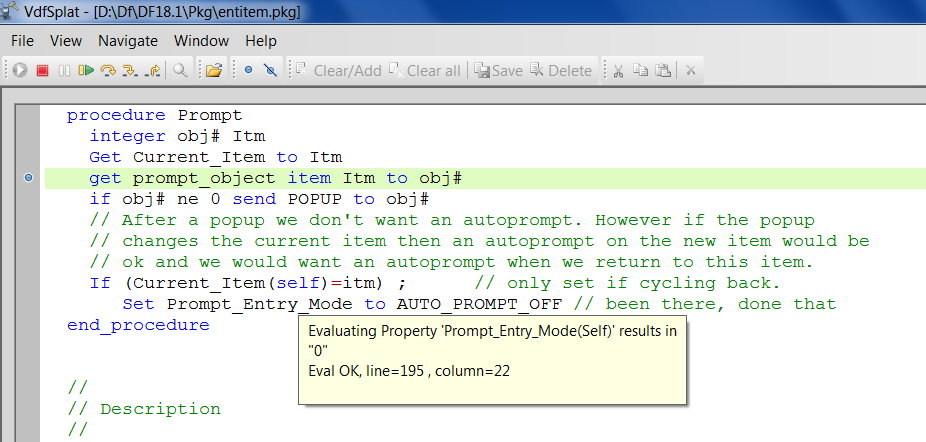Toggle the breakpoint marker in the editor gutter
The image size is (926, 442).
[28, 178]
